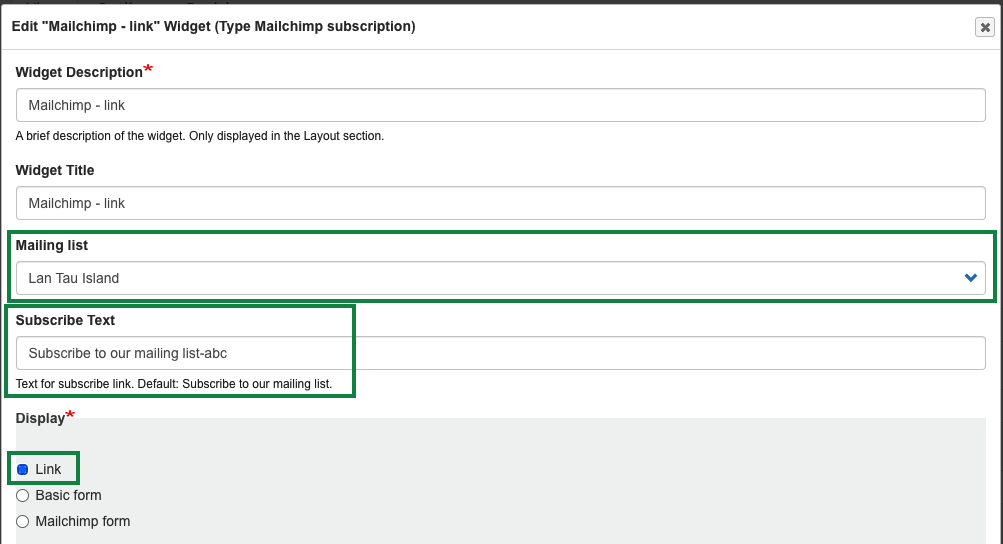Image resolution: width=1003 pixels, height=544 pixels.
Task: Click the Display label
Action: tap(40, 418)
